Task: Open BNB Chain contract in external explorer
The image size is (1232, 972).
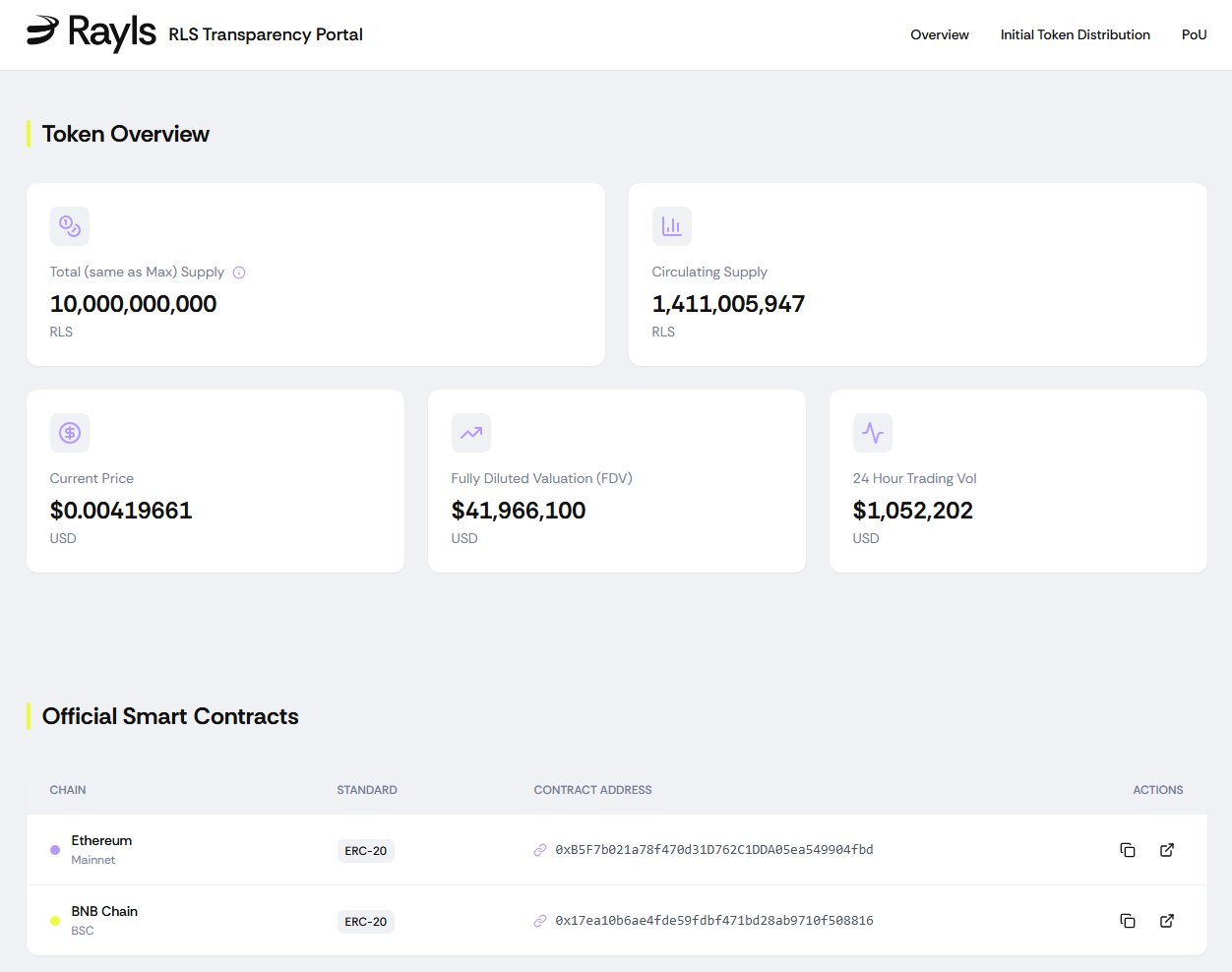Action: (x=1167, y=921)
